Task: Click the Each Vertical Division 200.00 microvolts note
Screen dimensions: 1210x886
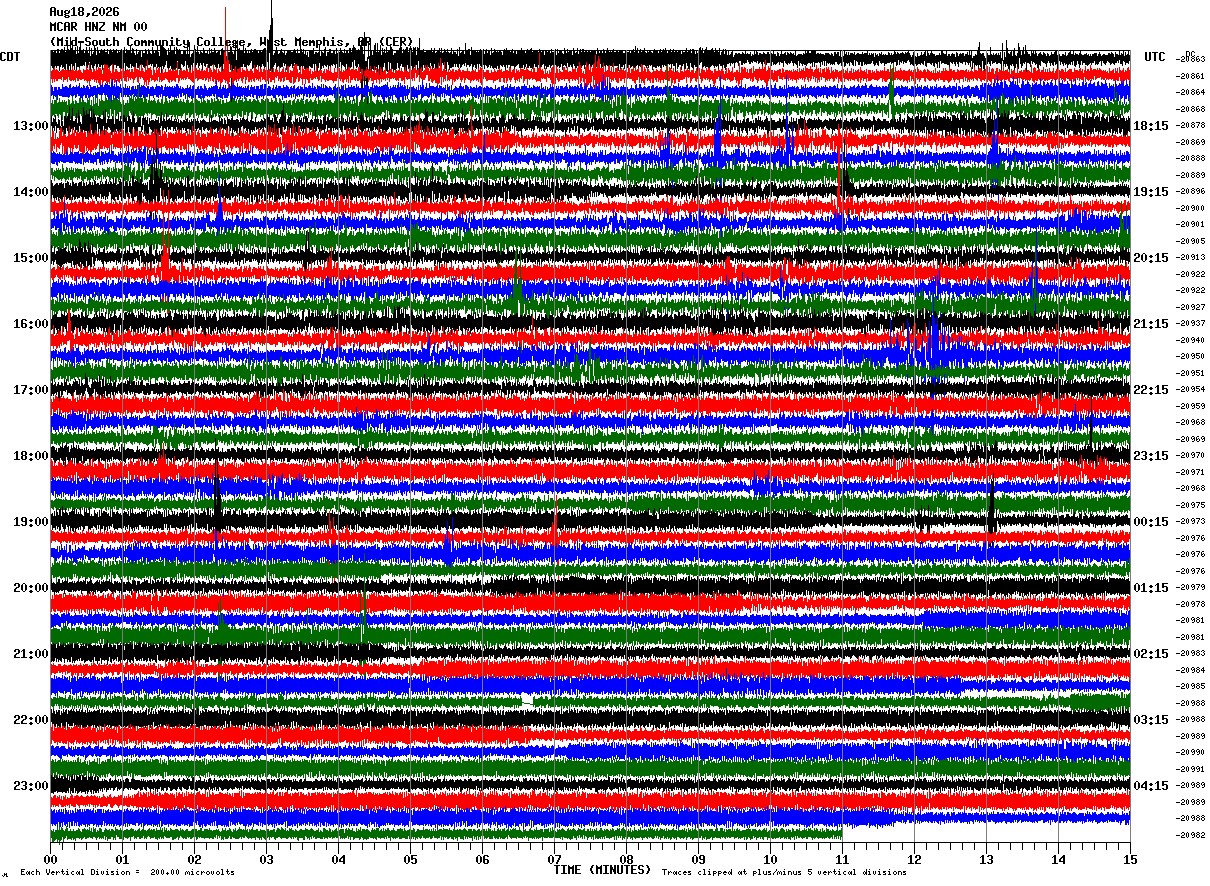Action: (x=127, y=872)
